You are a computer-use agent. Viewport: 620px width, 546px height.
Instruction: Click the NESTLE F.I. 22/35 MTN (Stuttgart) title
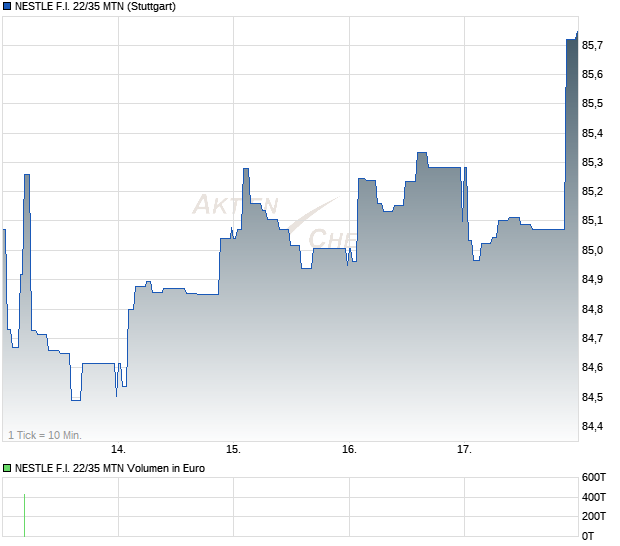(95, 6)
